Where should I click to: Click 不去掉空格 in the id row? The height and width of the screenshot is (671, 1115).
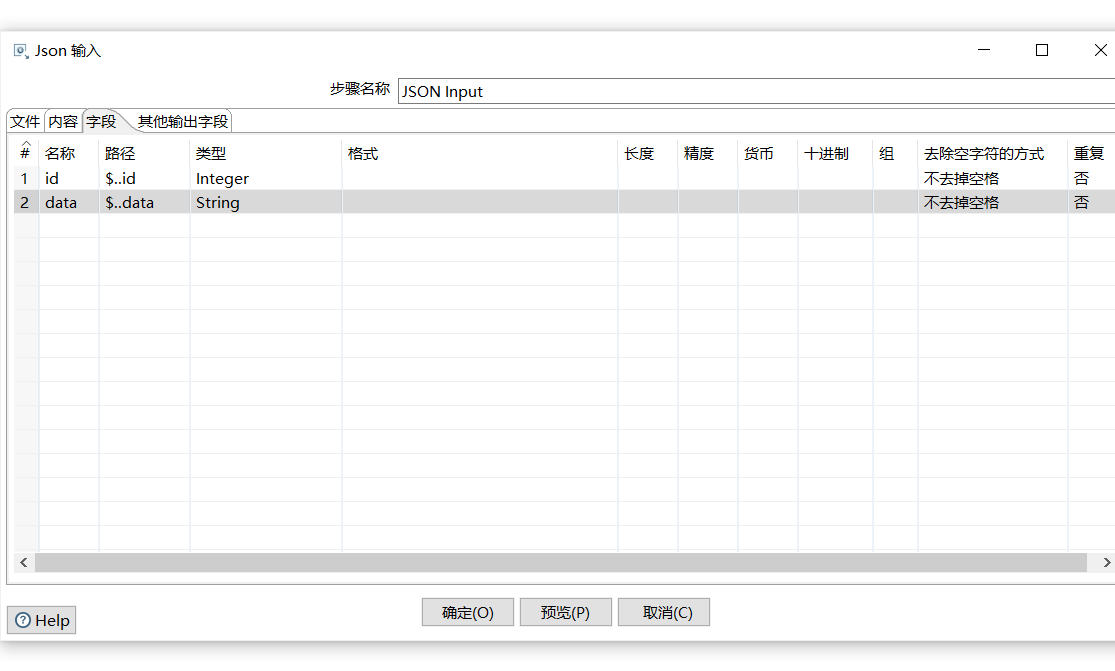[x=993, y=178]
